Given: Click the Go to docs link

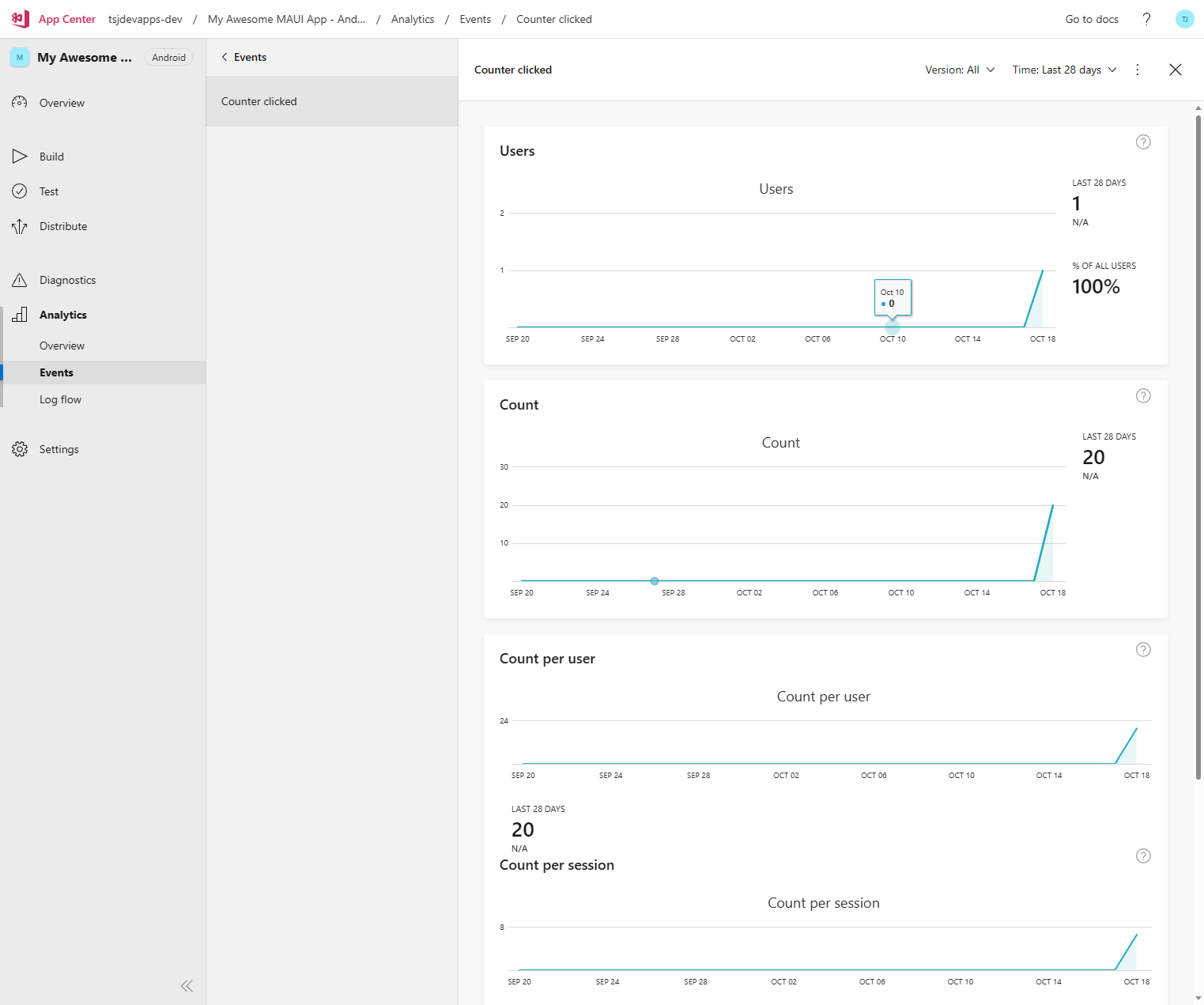Looking at the screenshot, I should [1091, 19].
